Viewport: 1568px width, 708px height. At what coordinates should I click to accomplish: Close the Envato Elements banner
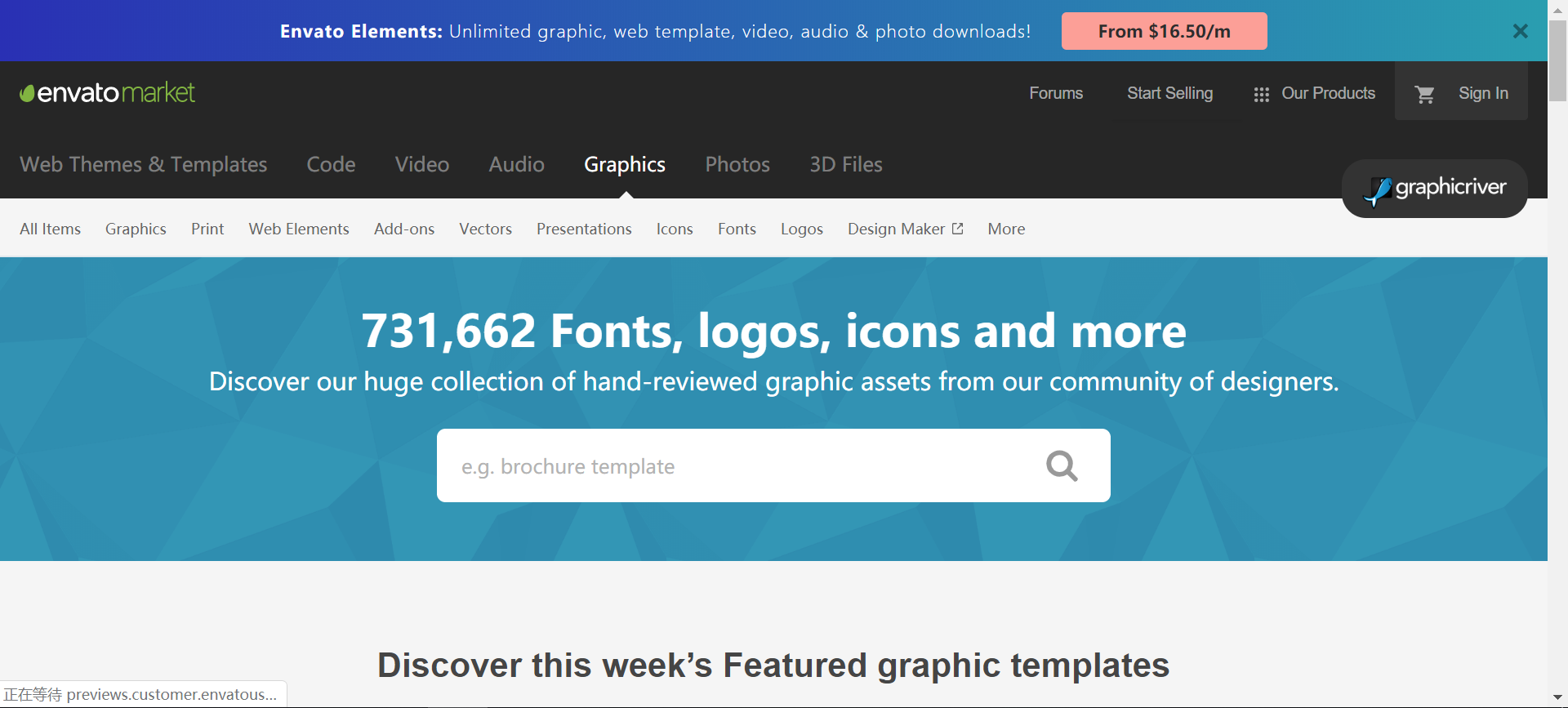tap(1520, 31)
